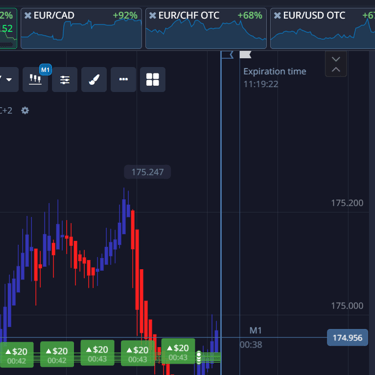Viewport: 375px width, 375px height.
Task: Click the high price tooltip 175.247
Action: tap(147, 172)
